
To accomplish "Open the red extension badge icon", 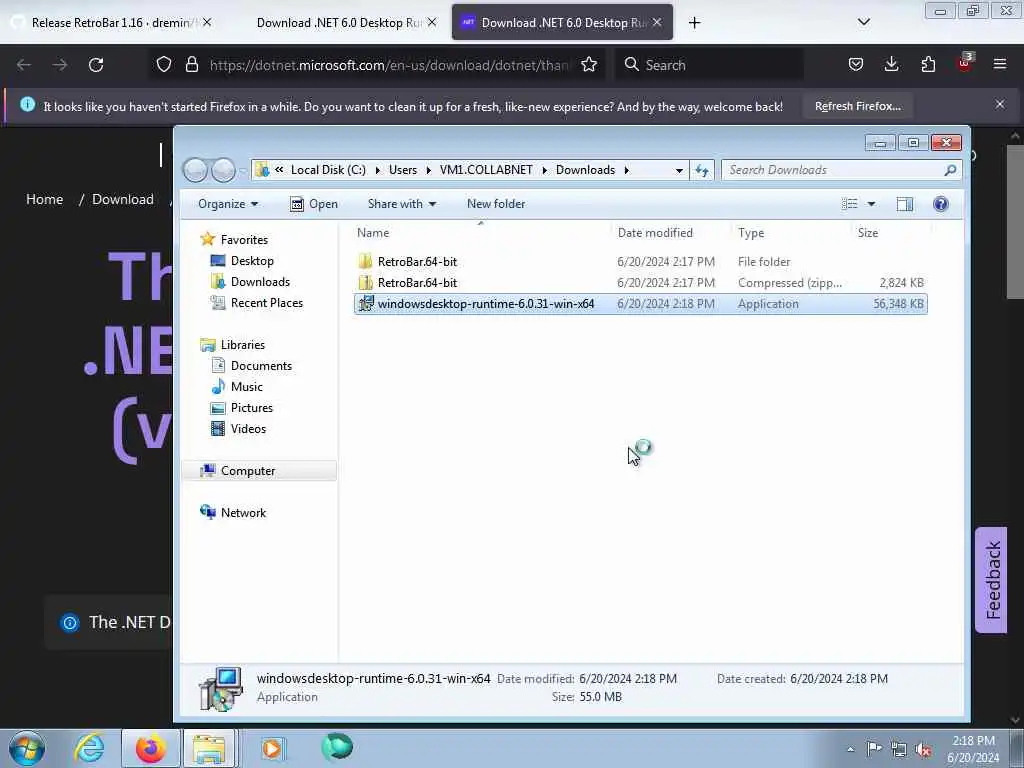I will (965, 63).
